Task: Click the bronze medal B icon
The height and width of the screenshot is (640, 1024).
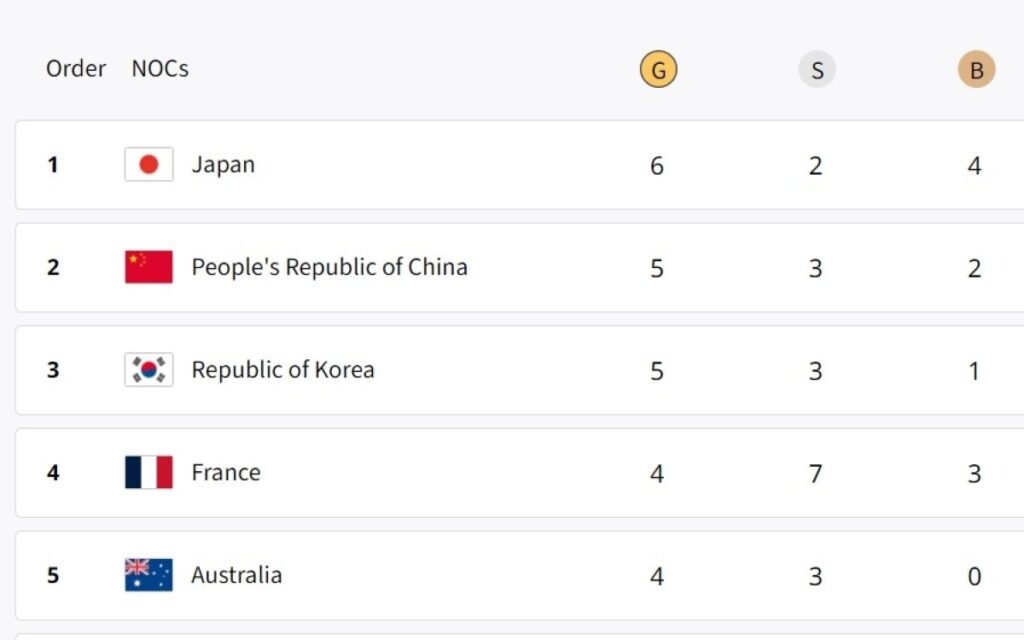Action: (976, 70)
